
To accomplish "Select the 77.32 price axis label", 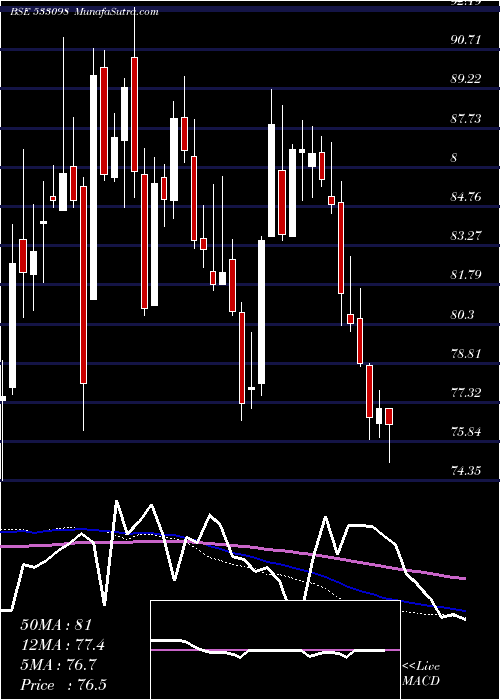I will coord(466,393).
